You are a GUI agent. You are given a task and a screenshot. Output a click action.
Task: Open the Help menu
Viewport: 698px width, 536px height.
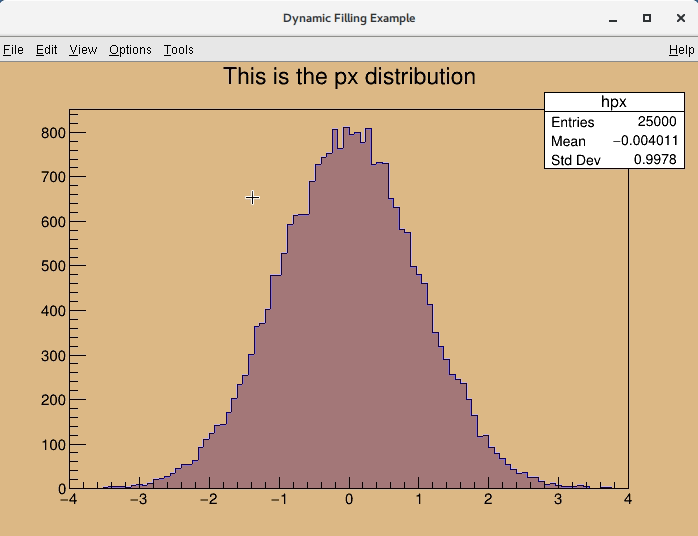[x=681, y=50]
